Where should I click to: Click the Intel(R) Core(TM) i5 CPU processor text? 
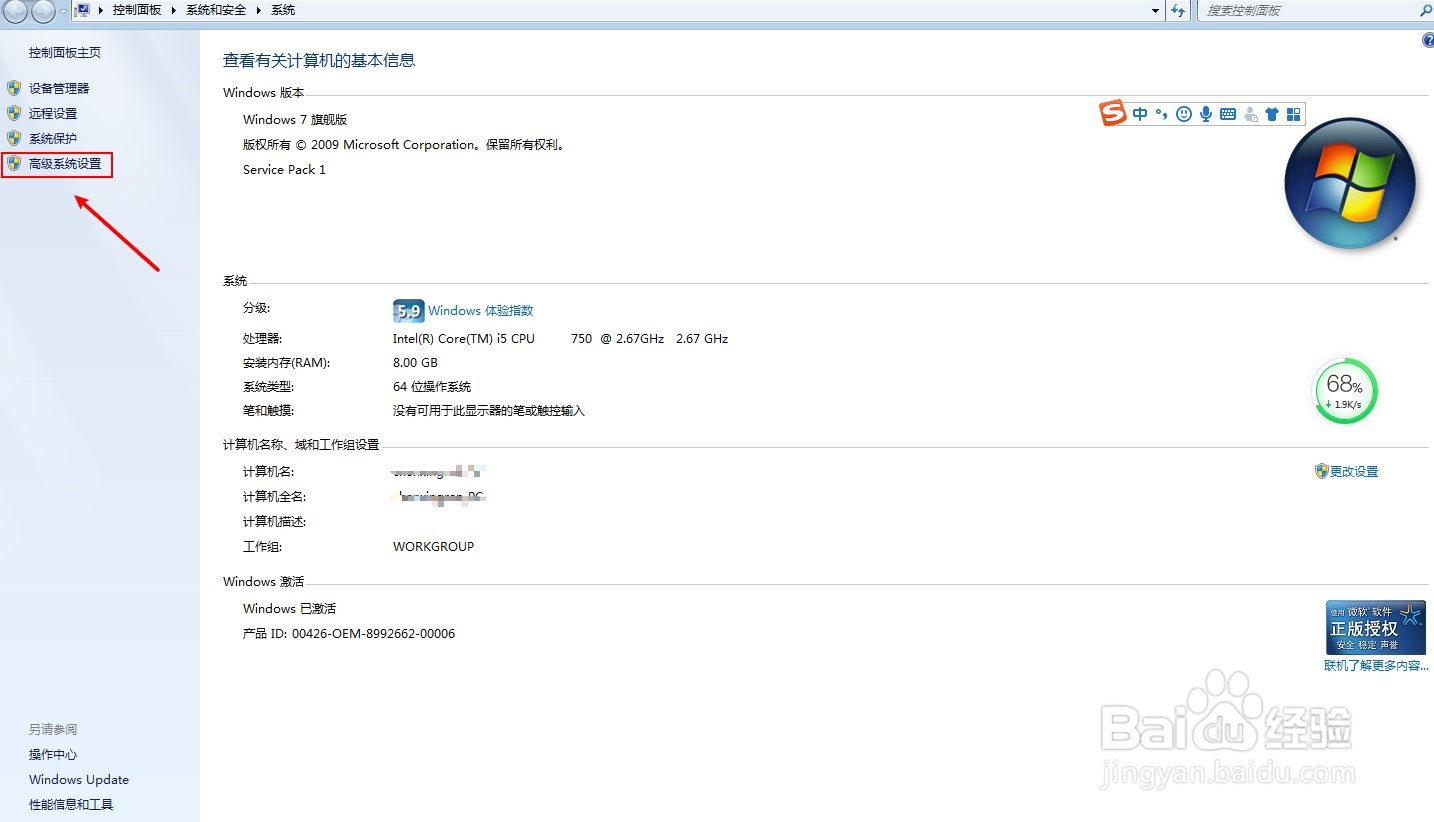click(464, 338)
